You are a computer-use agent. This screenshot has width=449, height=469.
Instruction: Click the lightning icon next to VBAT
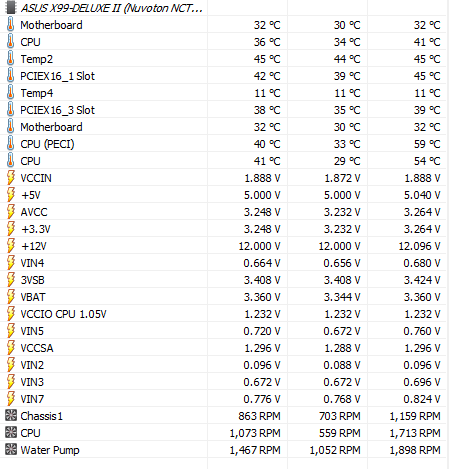(11, 297)
